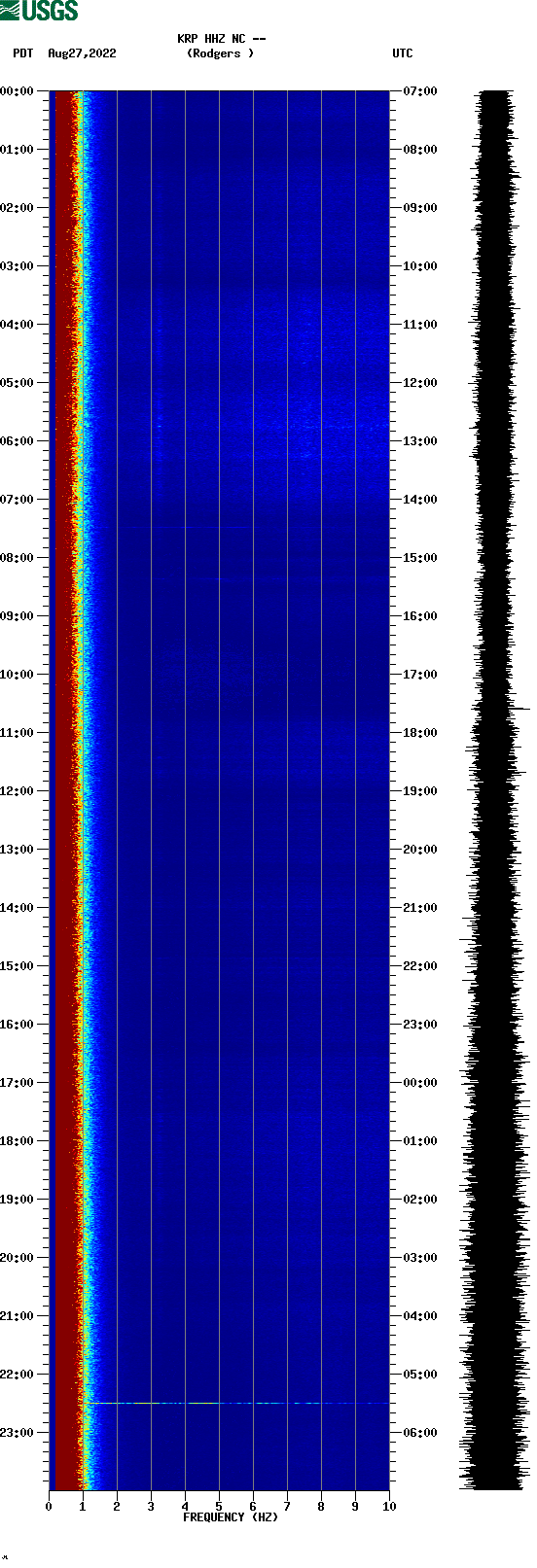Screen dimensions: 537x1568
Task: Click the 5 Hz frequency axis value
Action: (219, 1507)
